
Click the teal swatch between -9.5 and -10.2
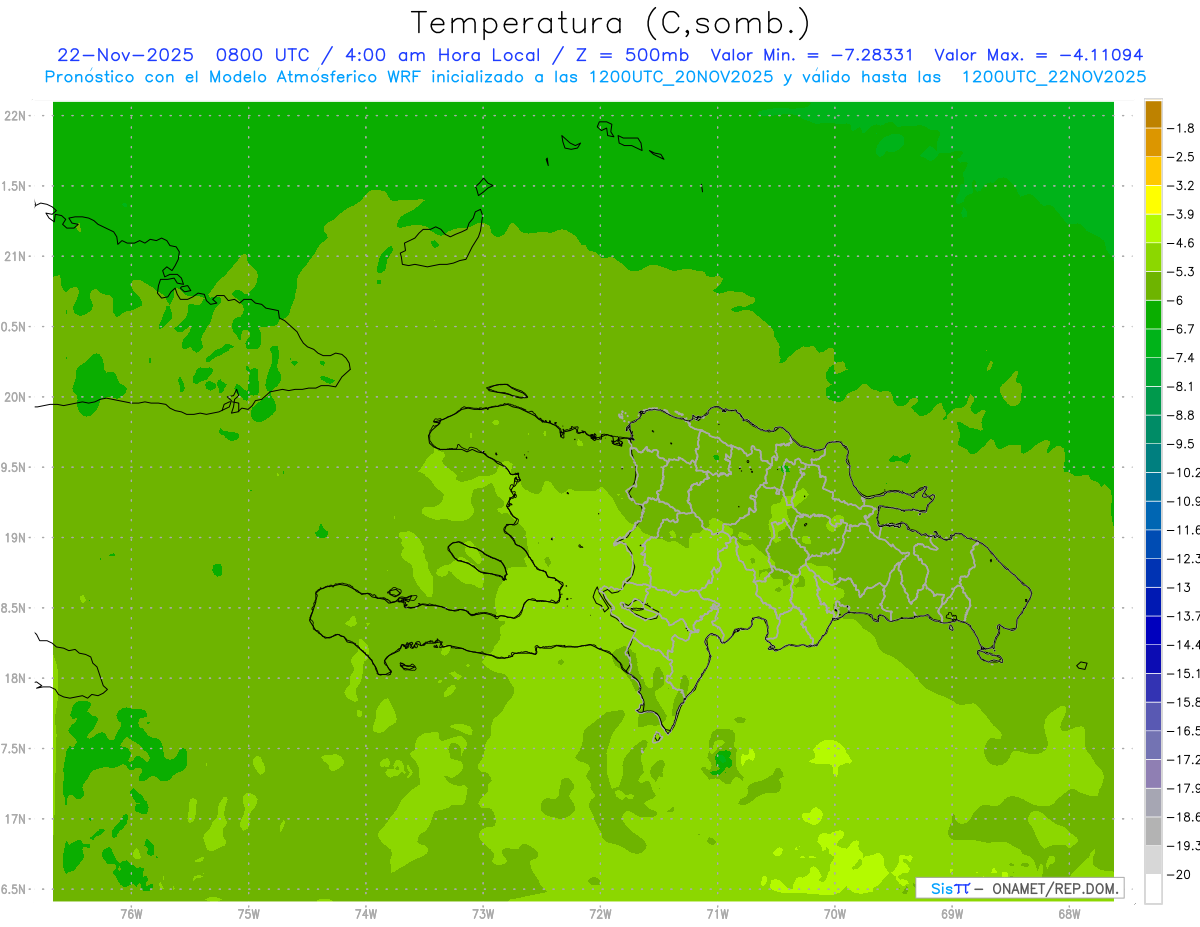(1153, 458)
